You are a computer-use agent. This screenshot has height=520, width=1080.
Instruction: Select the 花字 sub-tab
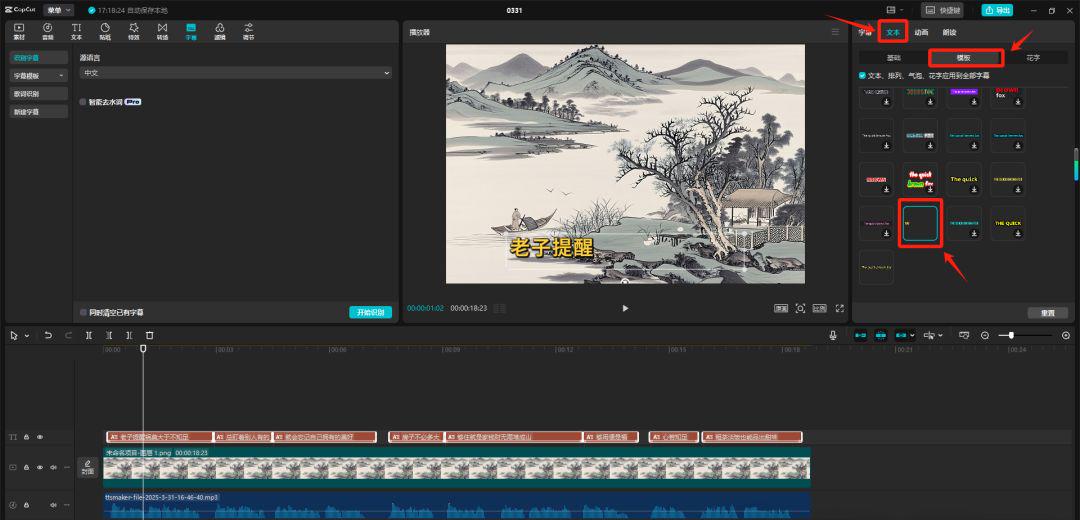1033,58
